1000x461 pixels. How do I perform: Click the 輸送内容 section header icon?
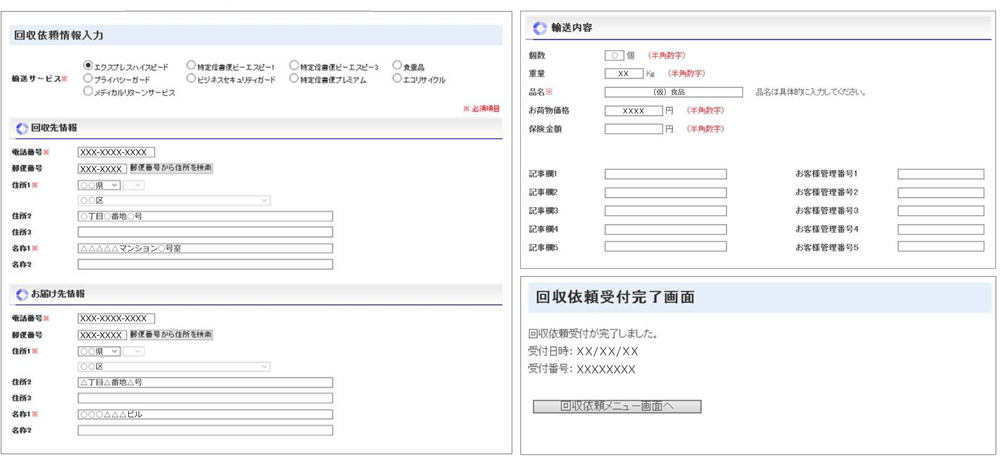(x=540, y=28)
